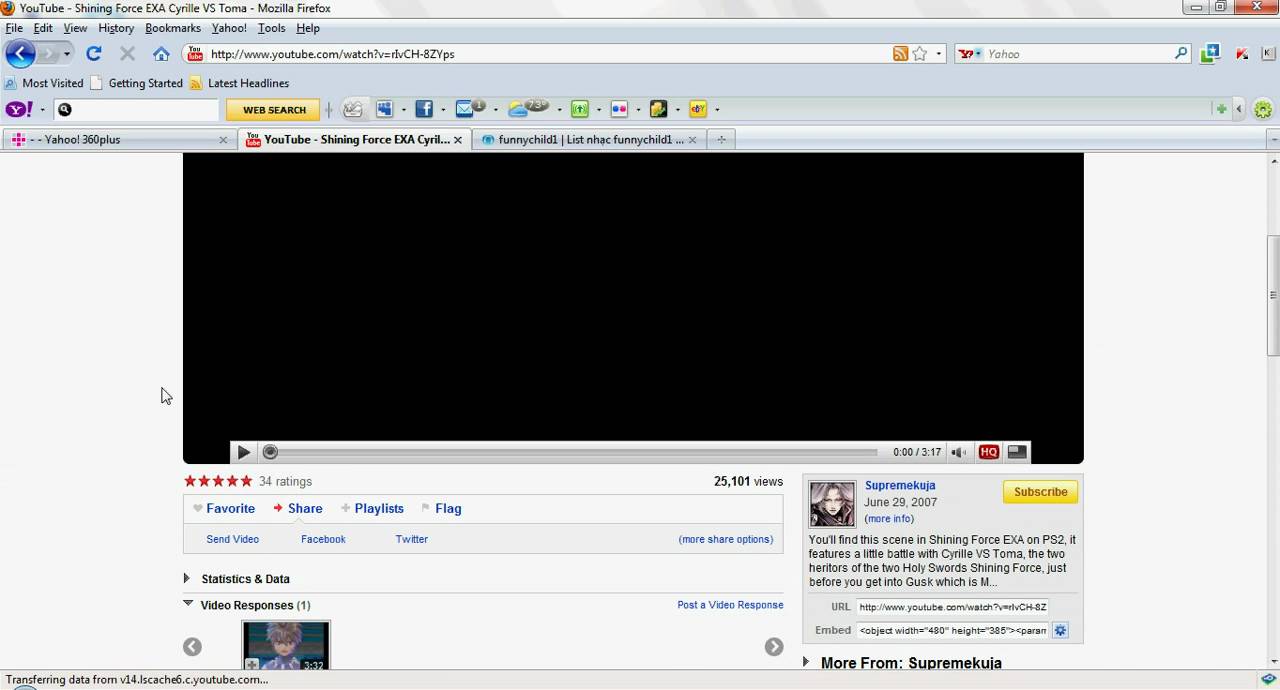Screen dimensions: 1280x690
Task: Click the embed customize gear icon
Action: tap(1061, 630)
